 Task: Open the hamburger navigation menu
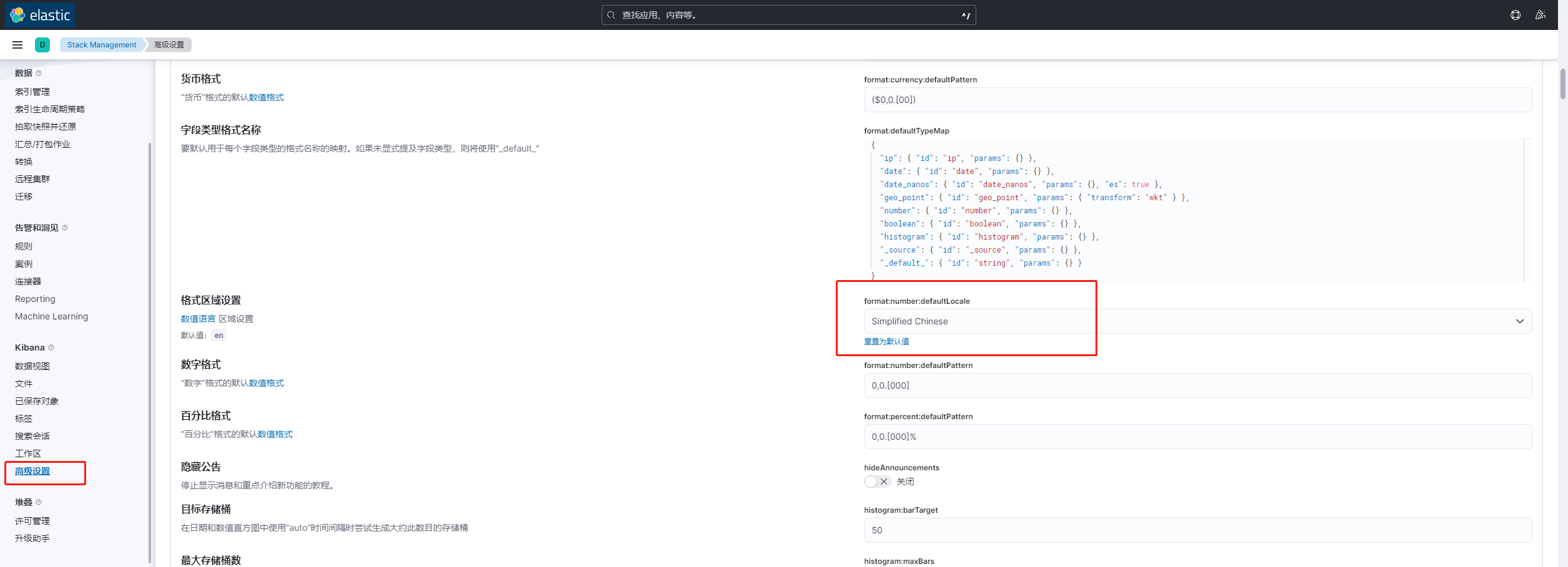17,45
